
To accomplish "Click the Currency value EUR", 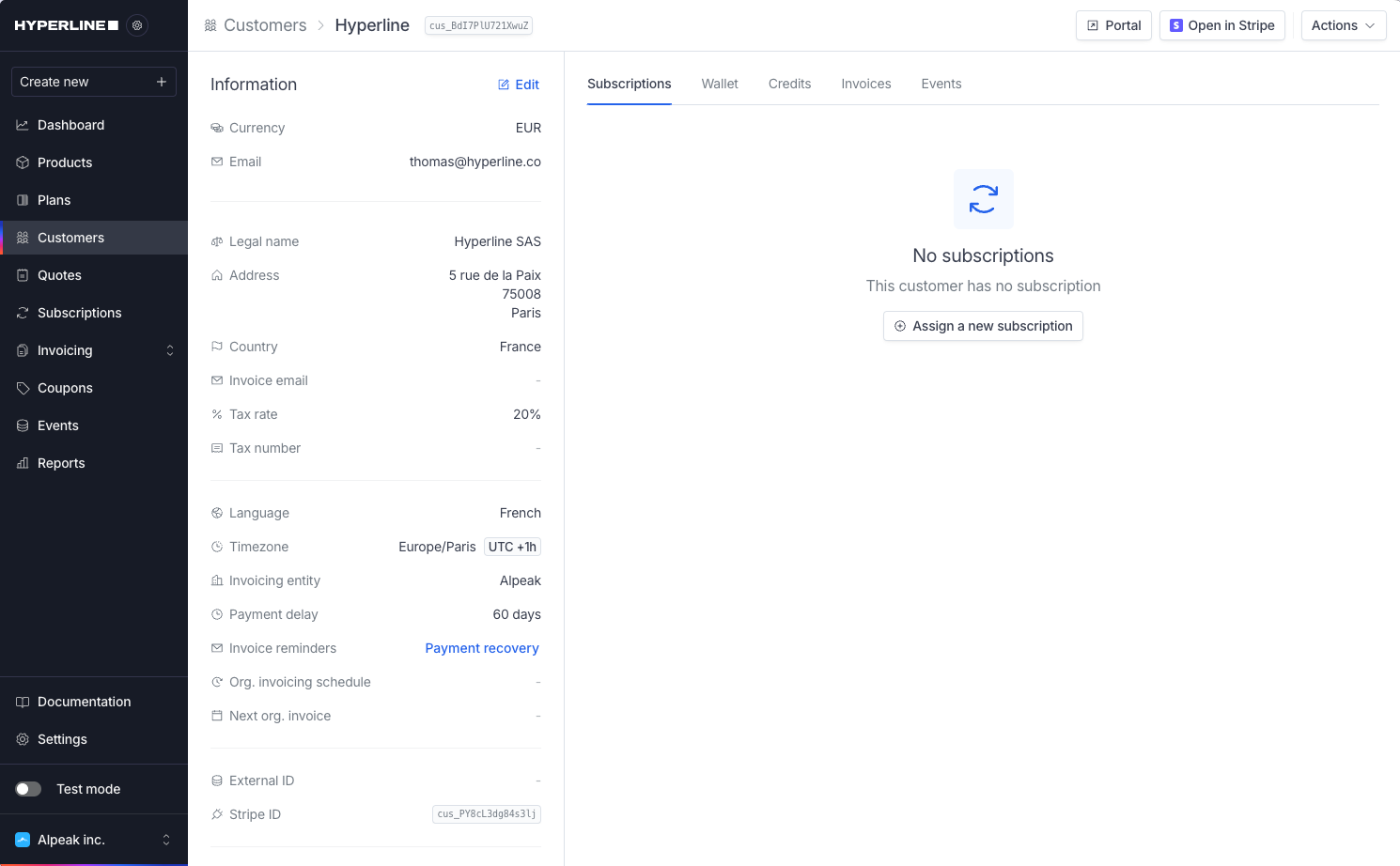I will tap(528, 128).
